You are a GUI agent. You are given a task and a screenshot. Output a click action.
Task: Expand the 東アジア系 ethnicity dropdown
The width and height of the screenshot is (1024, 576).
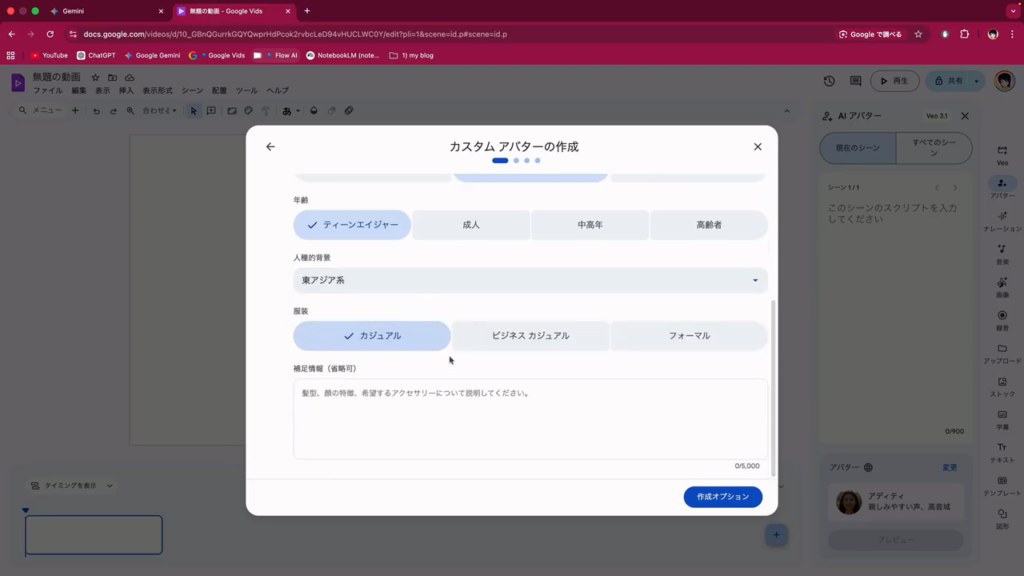pos(530,280)
